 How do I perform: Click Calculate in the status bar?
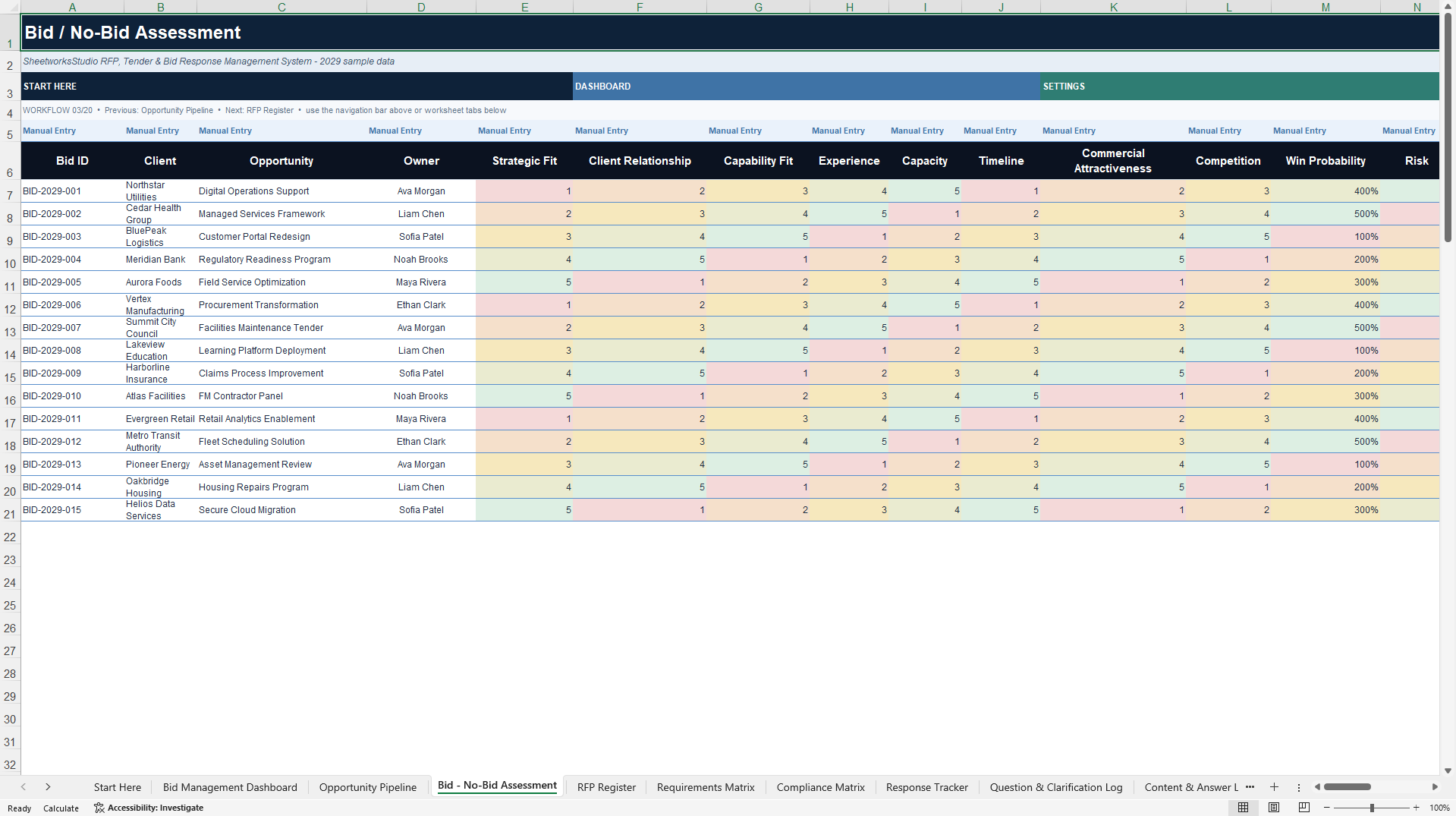coord(61,808)
